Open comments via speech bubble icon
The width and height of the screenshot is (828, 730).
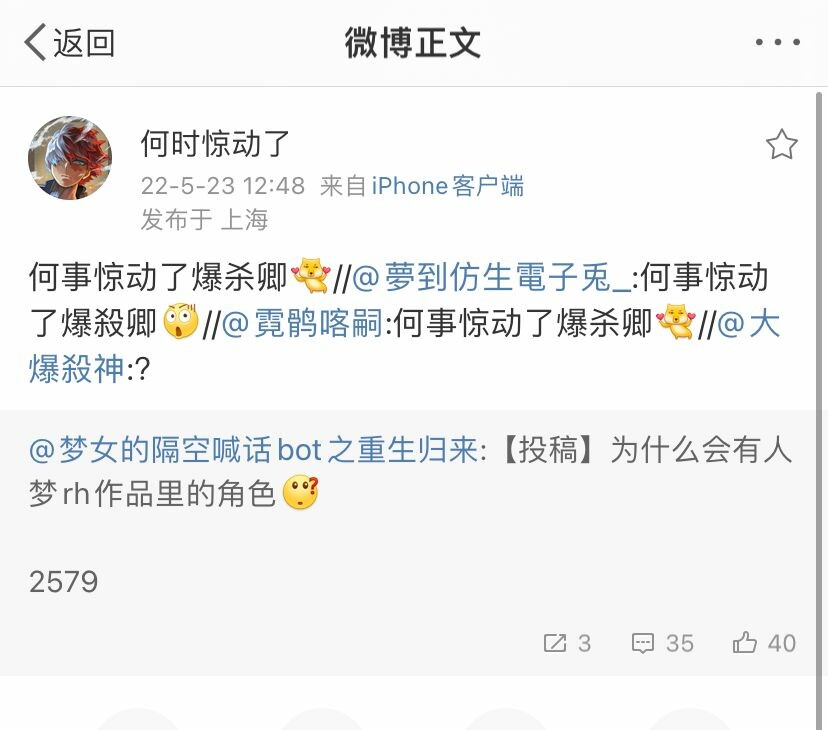click(x=643, y=643)
